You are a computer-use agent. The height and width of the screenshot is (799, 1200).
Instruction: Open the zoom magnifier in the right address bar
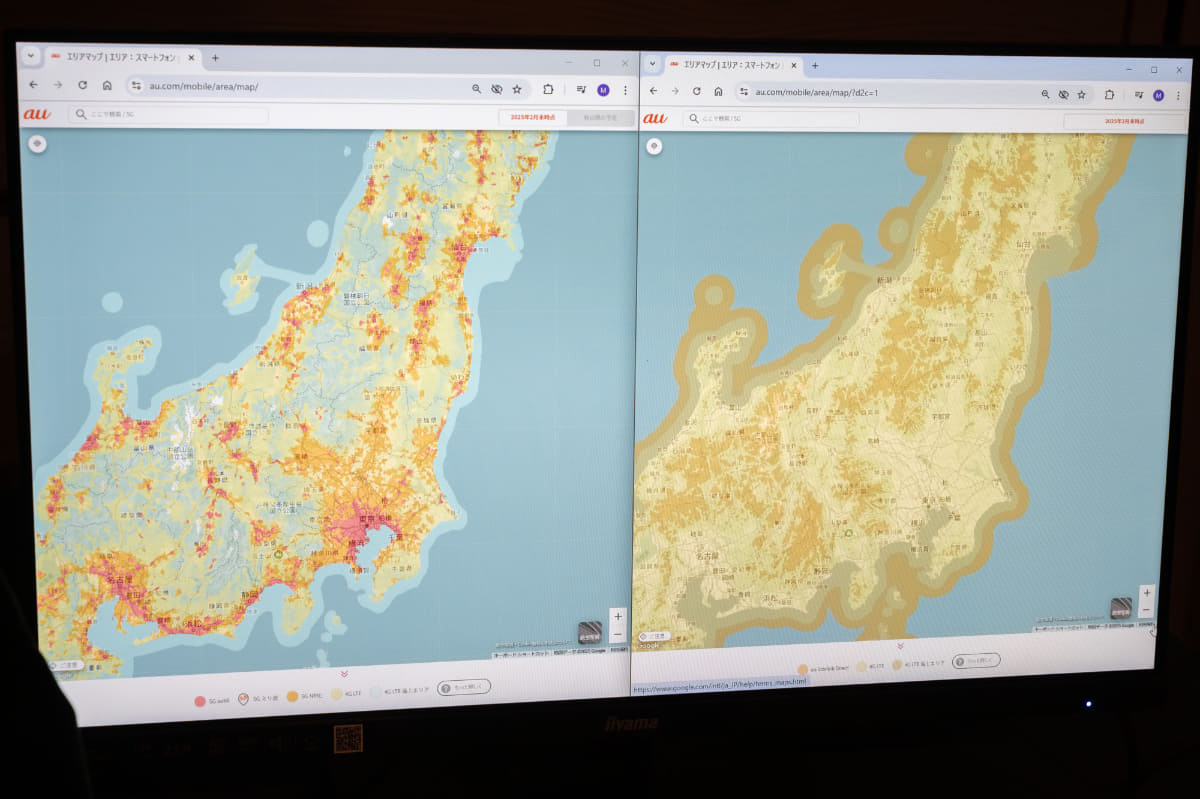pos(1045,94)
